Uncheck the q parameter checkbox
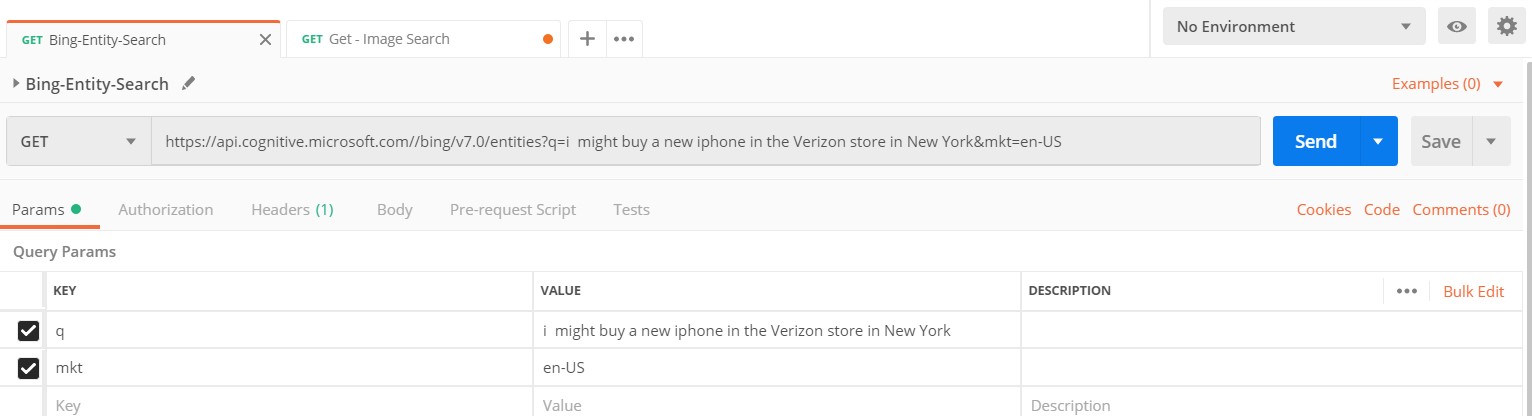This screenshot has height=416, width=1532. coord(28,330)
